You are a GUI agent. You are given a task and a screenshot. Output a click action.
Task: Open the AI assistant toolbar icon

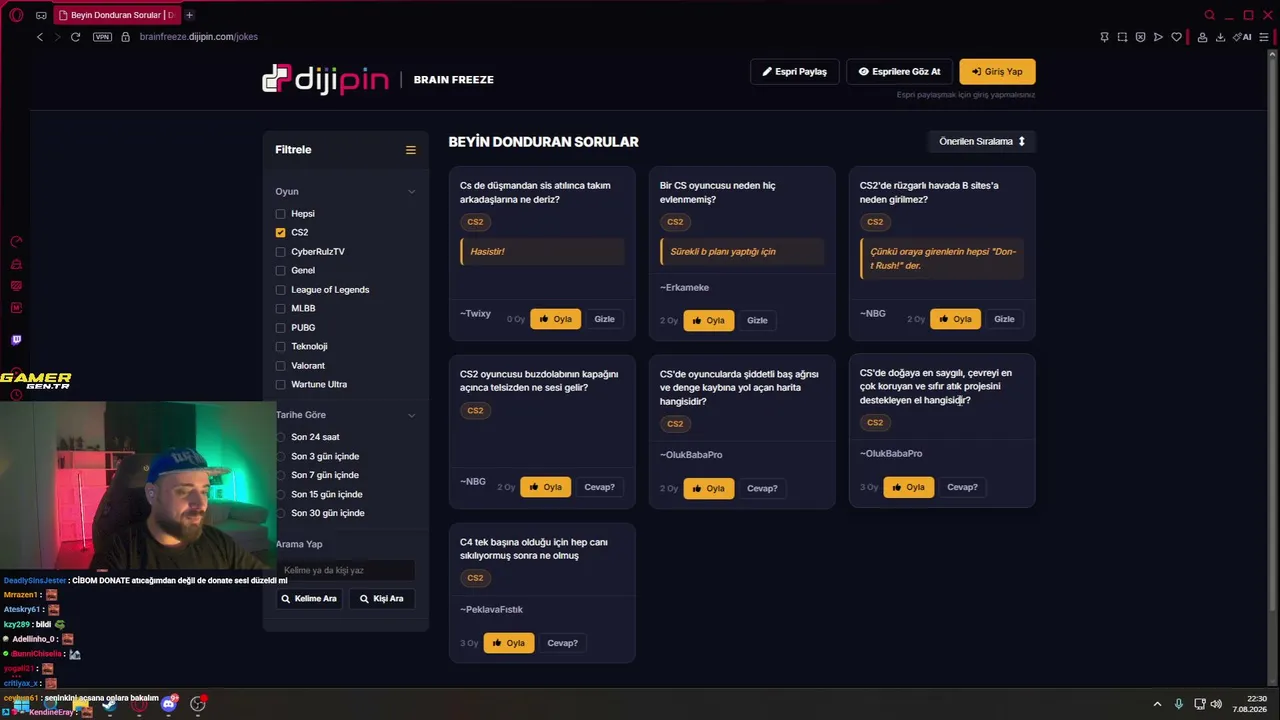[1241, 37]
